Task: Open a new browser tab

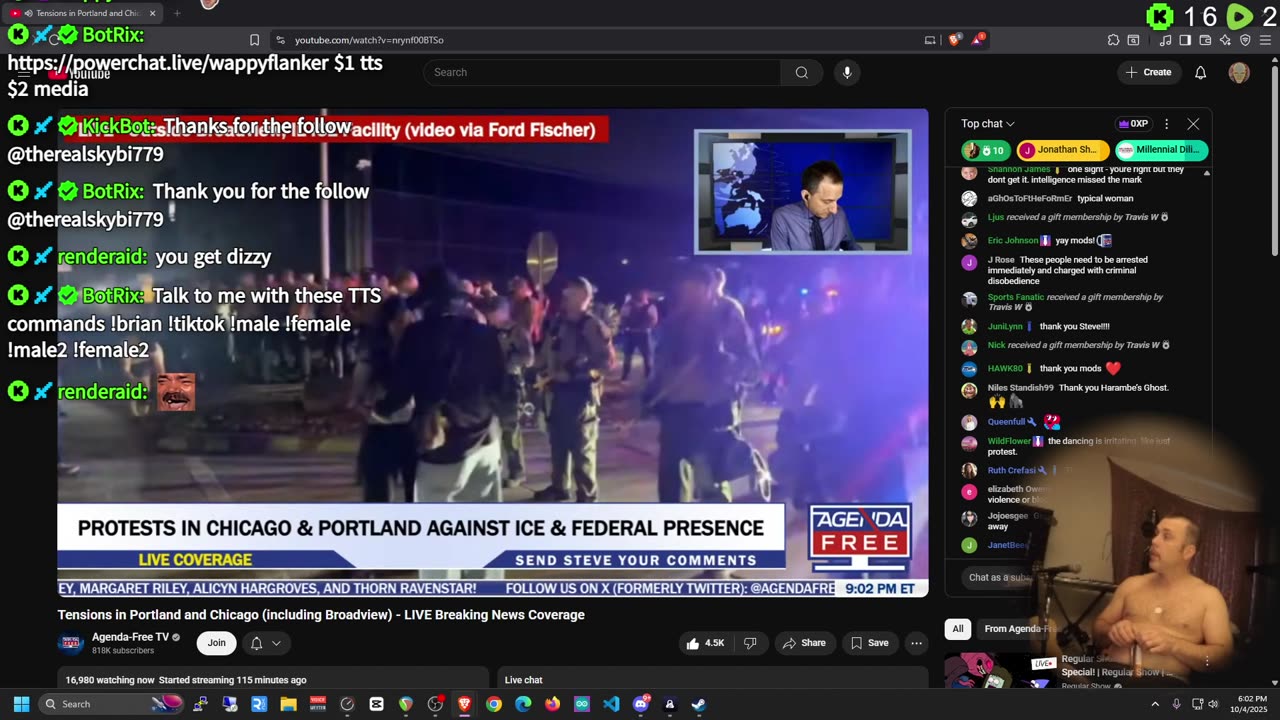Action: [177, 13]
